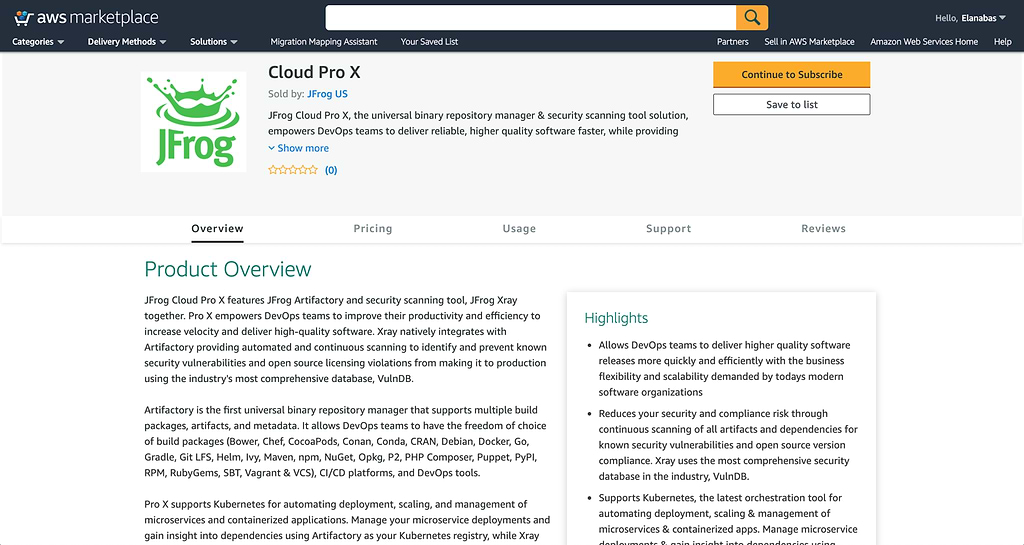Open Sell in AWS Marketplace
Image resolution: width=1024 pixels, height=545 pixels.
[x=809, y=42]
